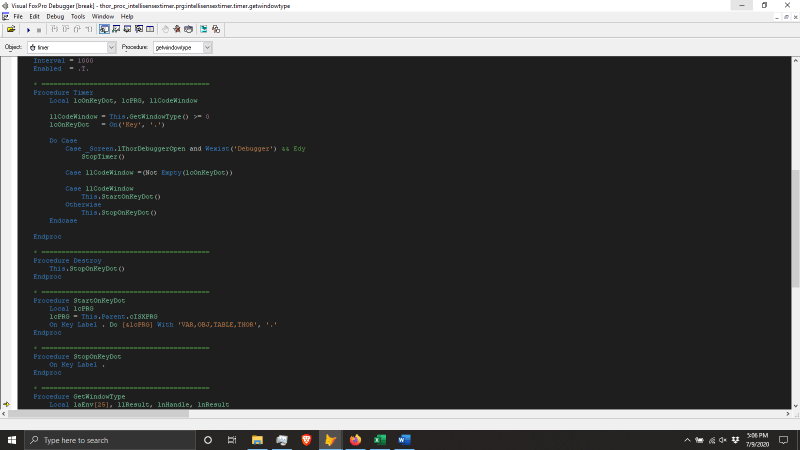Toggle the Event Tracking icon
The height and width of the screenshot is (450, 800).
216,30
